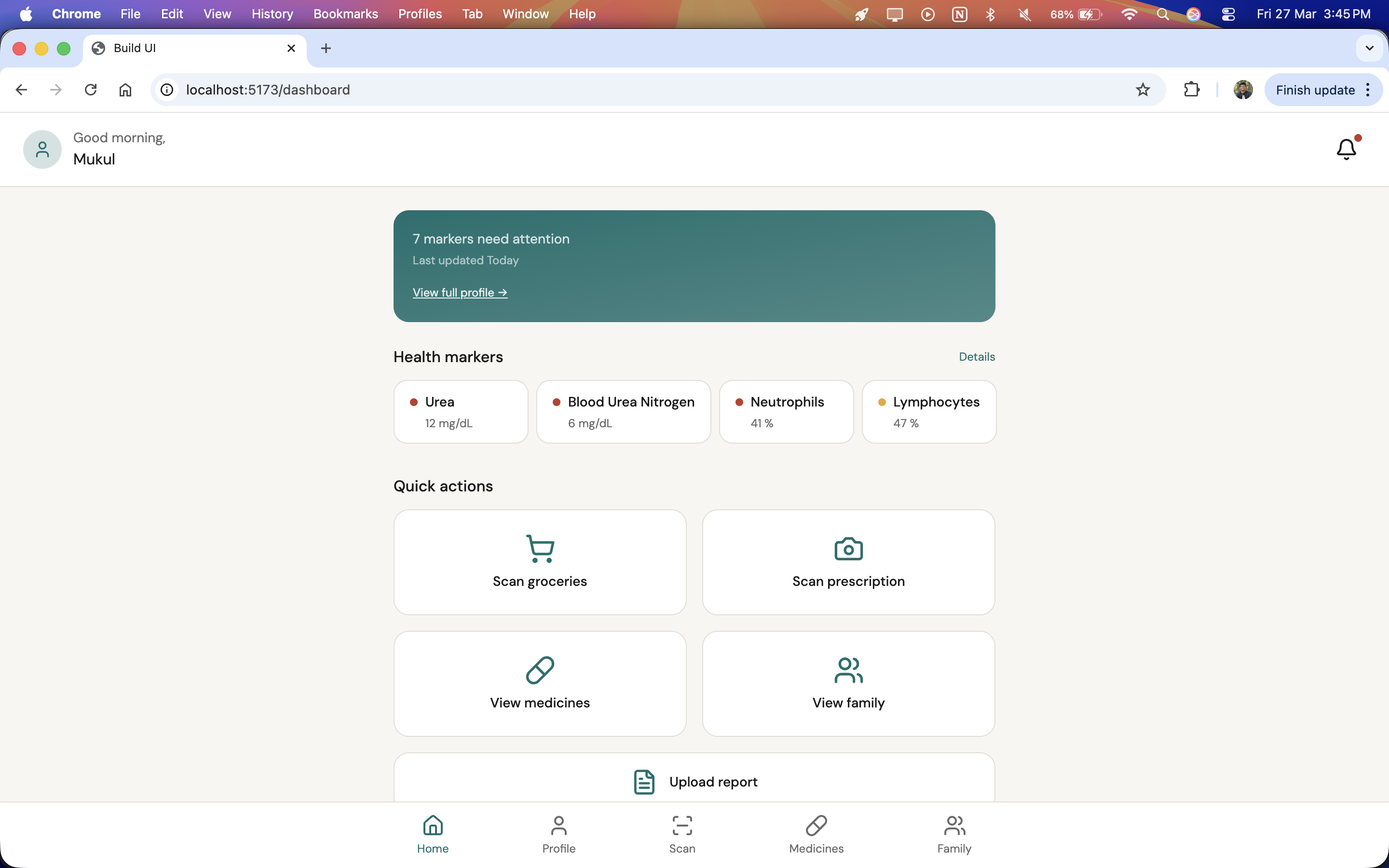The image size is (1389, 868).
Task: Open Scan prescription camera card
Action: [x=848, y=562]
